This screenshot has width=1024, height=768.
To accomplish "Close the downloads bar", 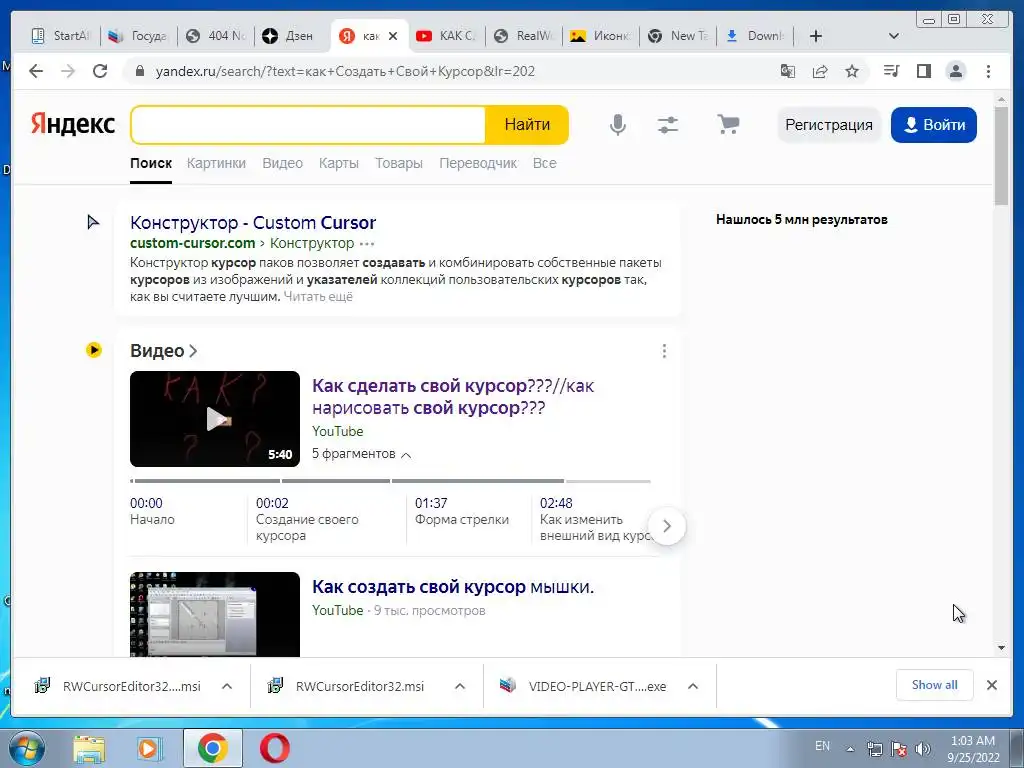I will click(991, 685).
